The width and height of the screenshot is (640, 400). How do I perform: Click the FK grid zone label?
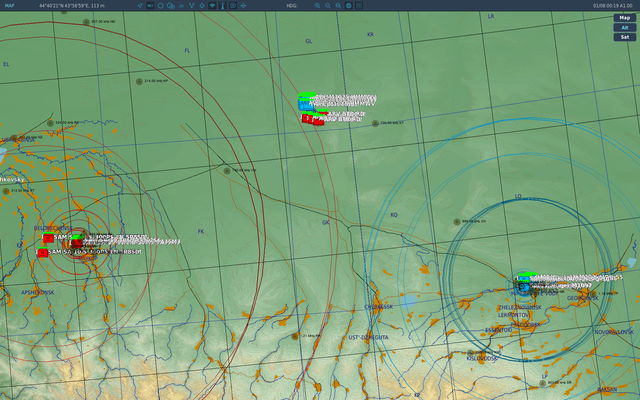tap(201, 231)
